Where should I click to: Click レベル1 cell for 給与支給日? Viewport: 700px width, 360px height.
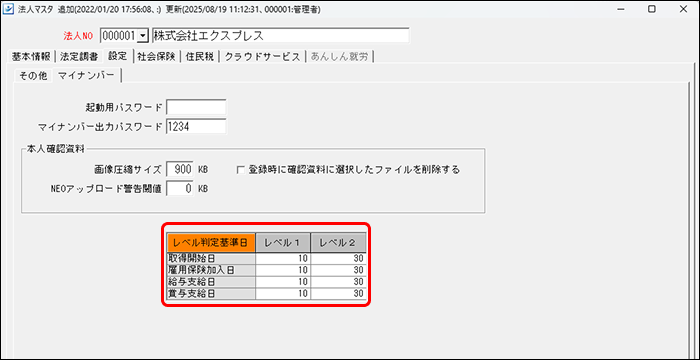283,282
